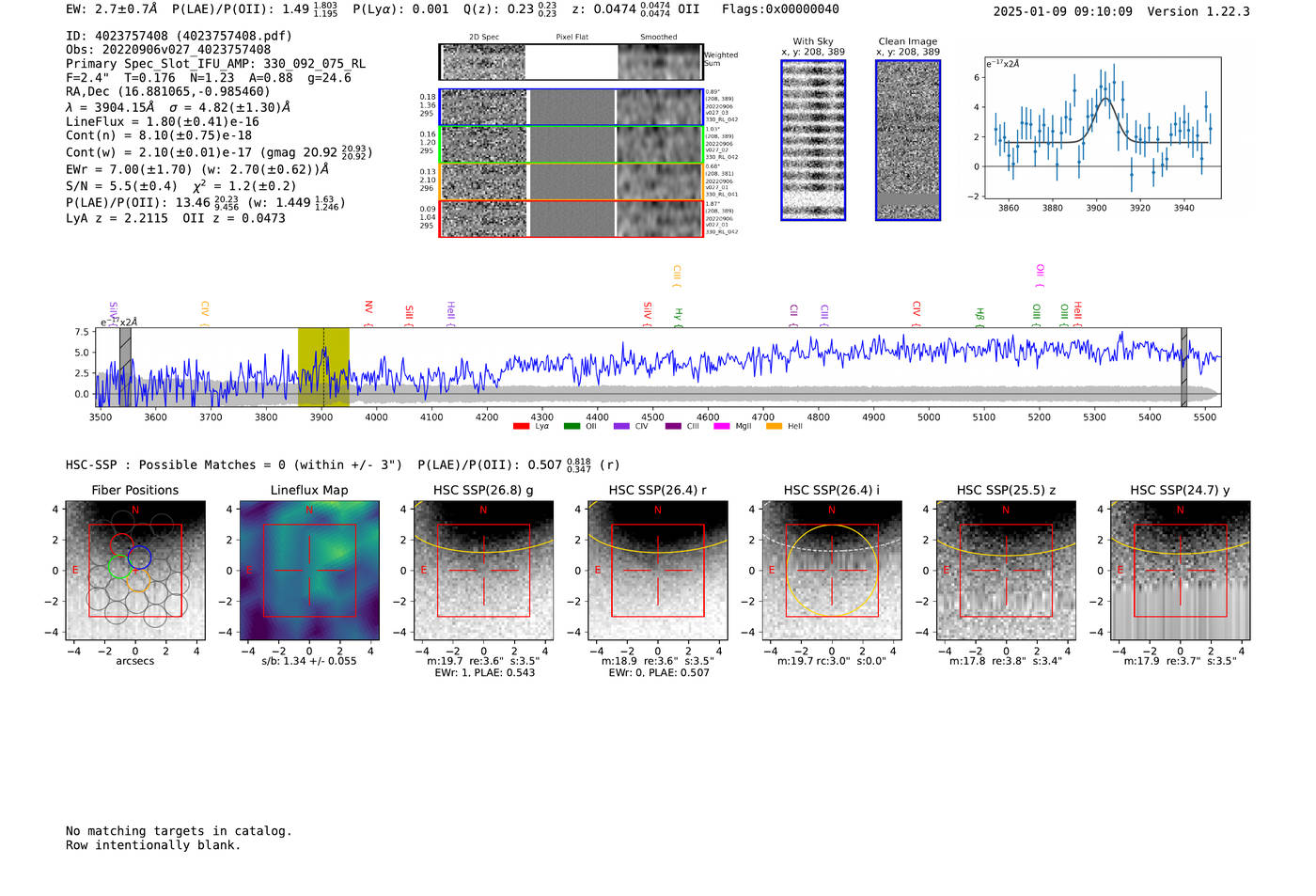Click the 'EWr: 0, PLAE: 0.507' caption
The width and height of the screenshot is (1316, 896).
(658, 673)
